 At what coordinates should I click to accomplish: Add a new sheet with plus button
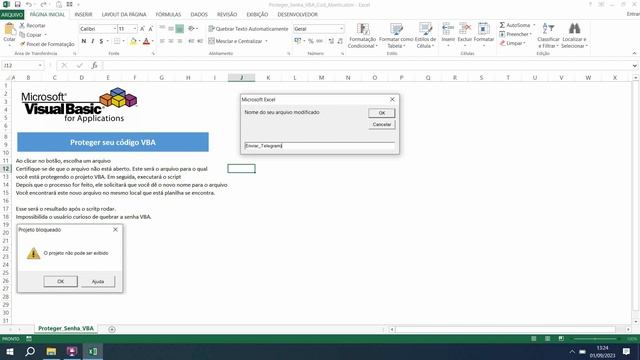(x=112, y=329)
